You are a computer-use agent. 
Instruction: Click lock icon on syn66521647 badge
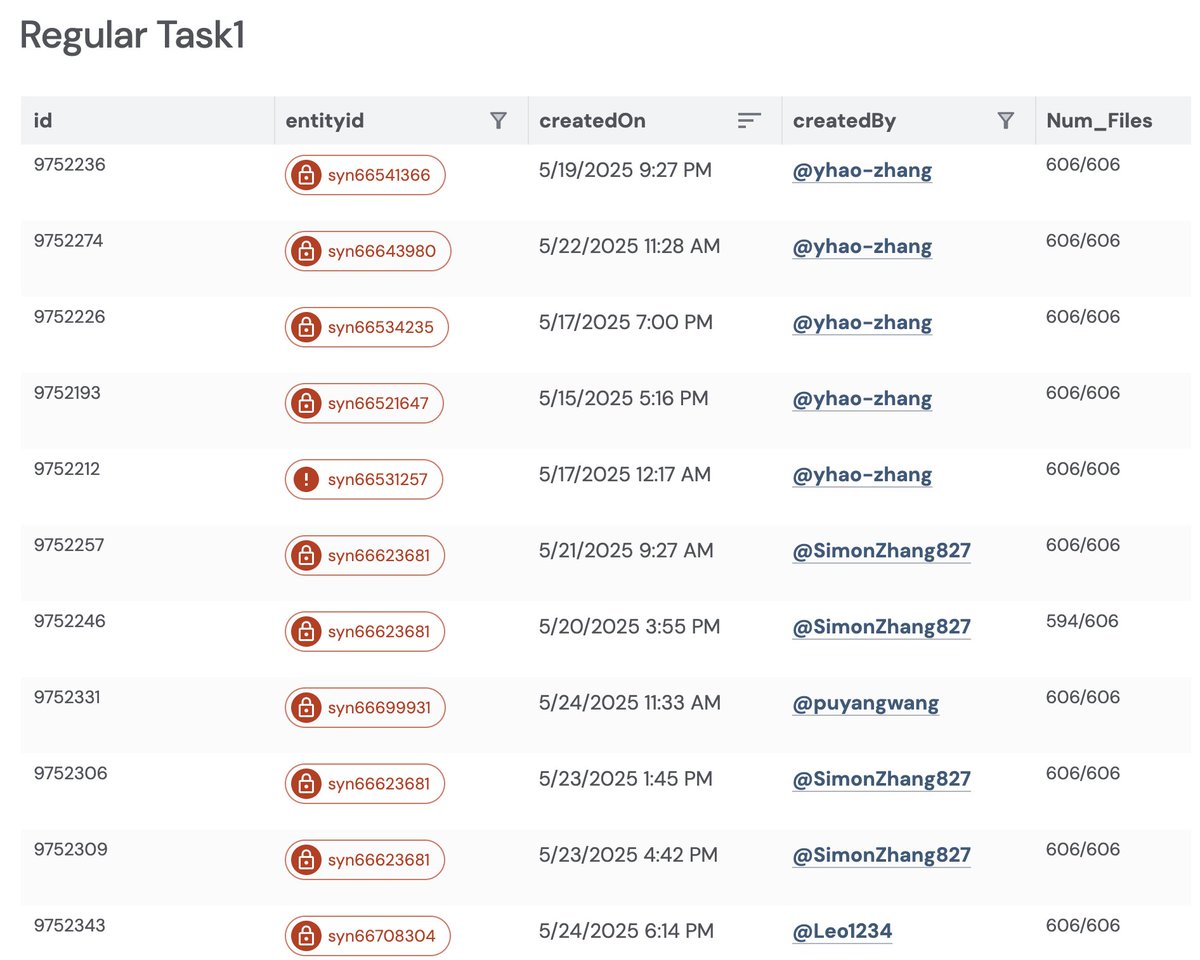click(x=306, y=403)
